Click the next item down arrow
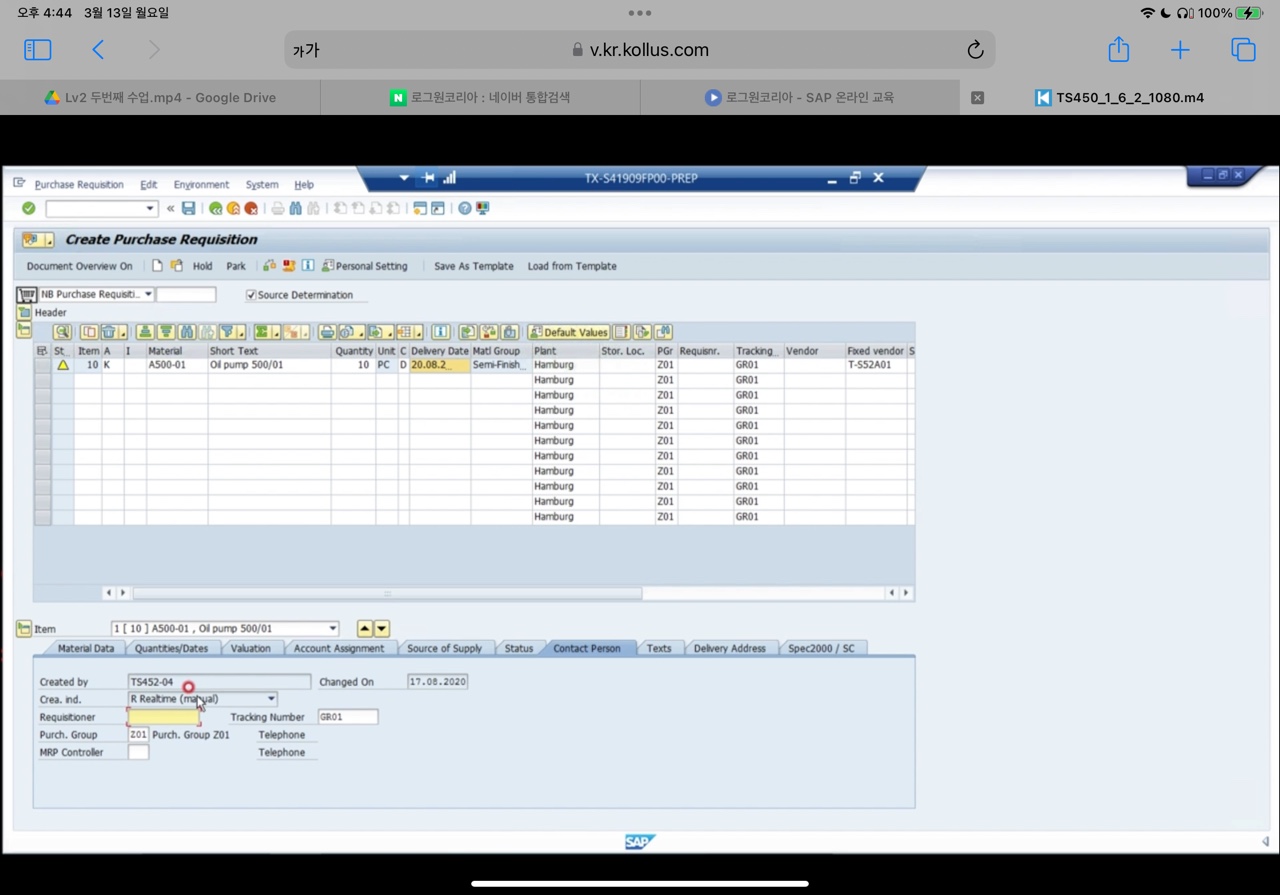Viewport: 1280px width, 895px height. 382,629
